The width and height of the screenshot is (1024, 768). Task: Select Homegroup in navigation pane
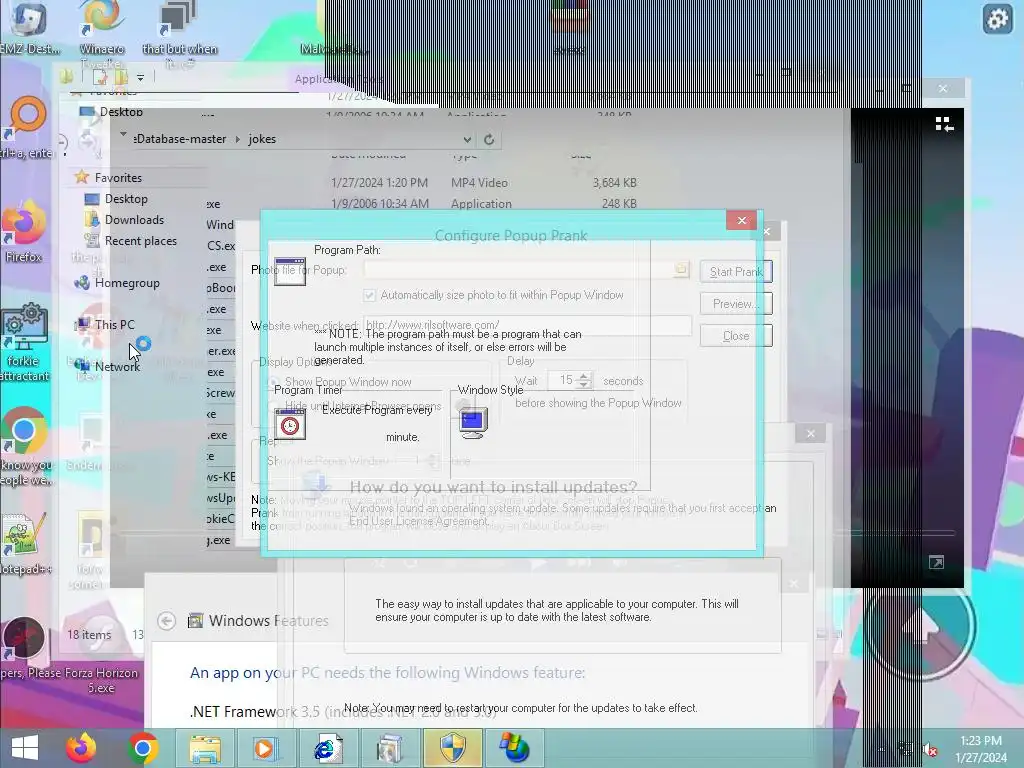[127, 283]
